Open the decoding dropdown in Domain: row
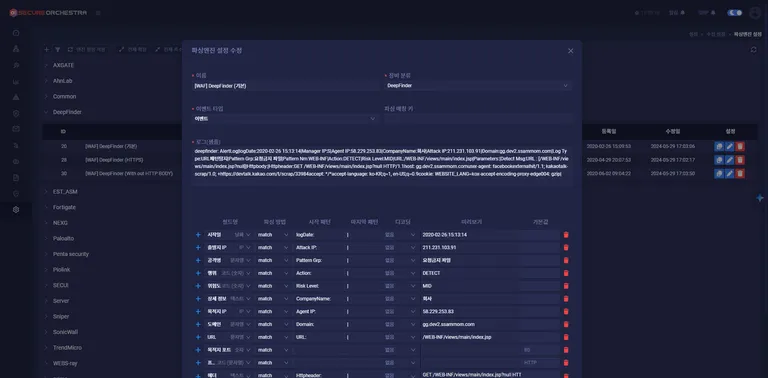This screenshot has width=768, height=378. pyautogui.click(x=400, y=324)
